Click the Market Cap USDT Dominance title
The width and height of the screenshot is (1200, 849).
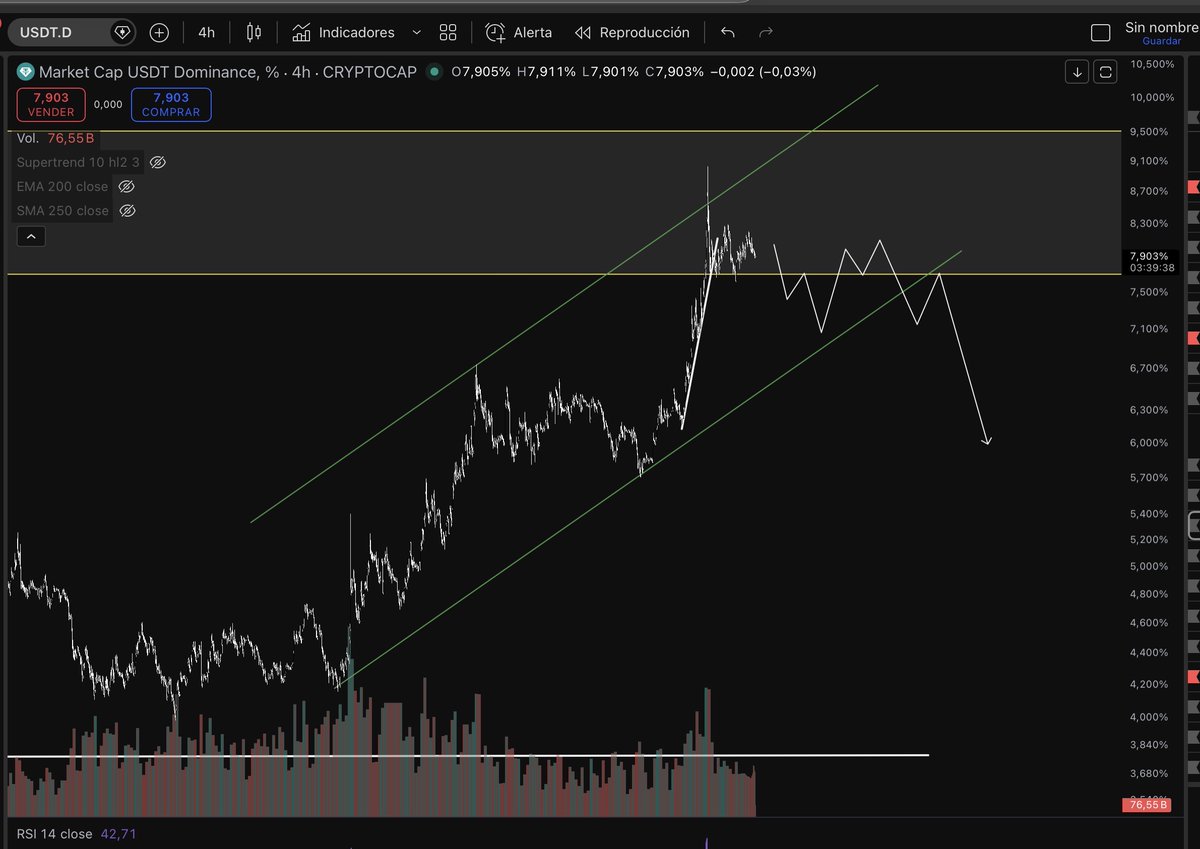point(227,72)
